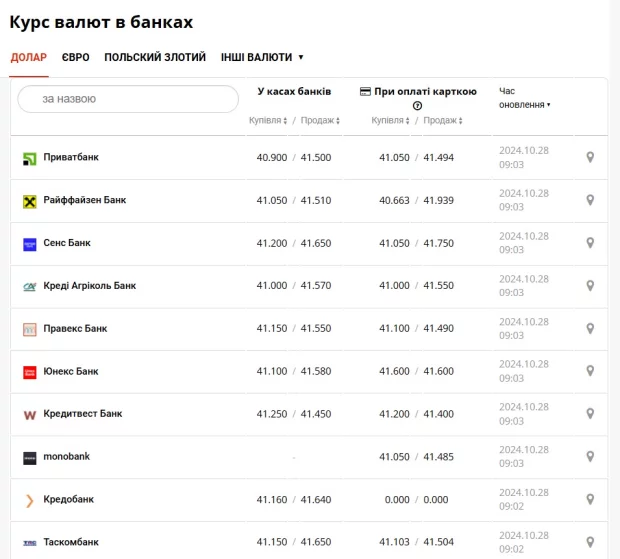Open the Креді Агріколь Банк link
620x559 pixels.
click(x=89, y=286)
